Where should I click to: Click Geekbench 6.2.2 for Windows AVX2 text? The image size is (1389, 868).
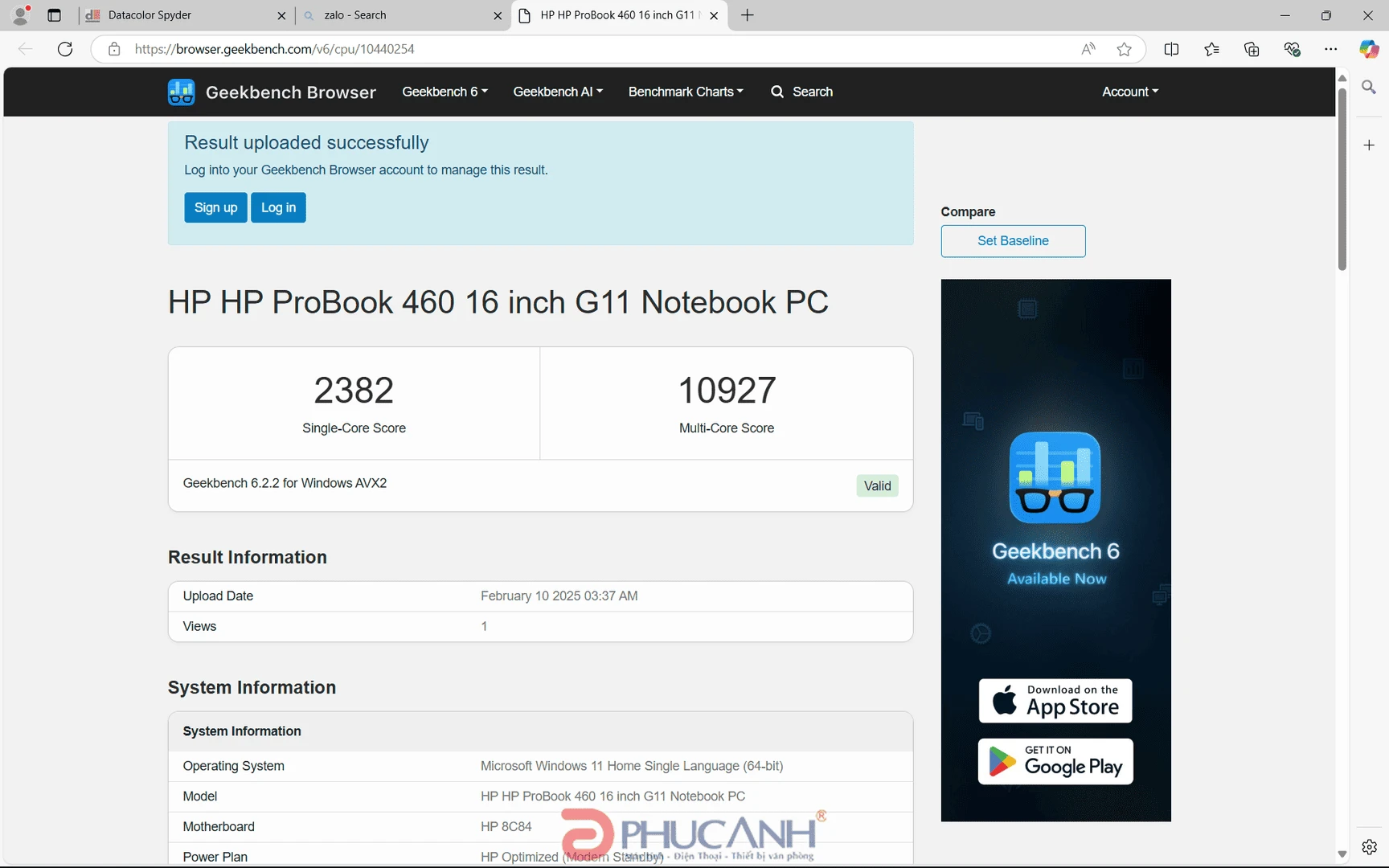pyautogui.click(x=285, y=483)
